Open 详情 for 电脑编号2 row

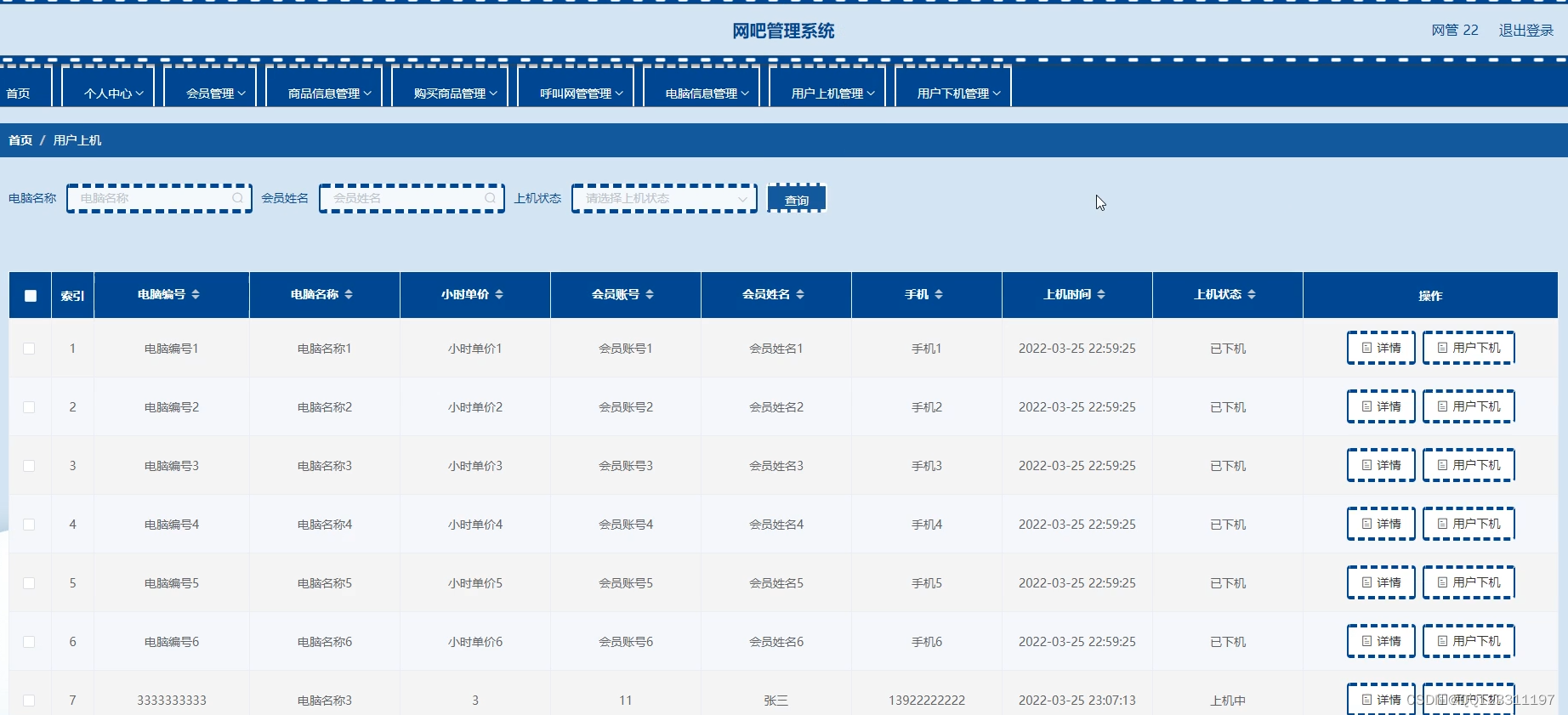(1381, 406)
